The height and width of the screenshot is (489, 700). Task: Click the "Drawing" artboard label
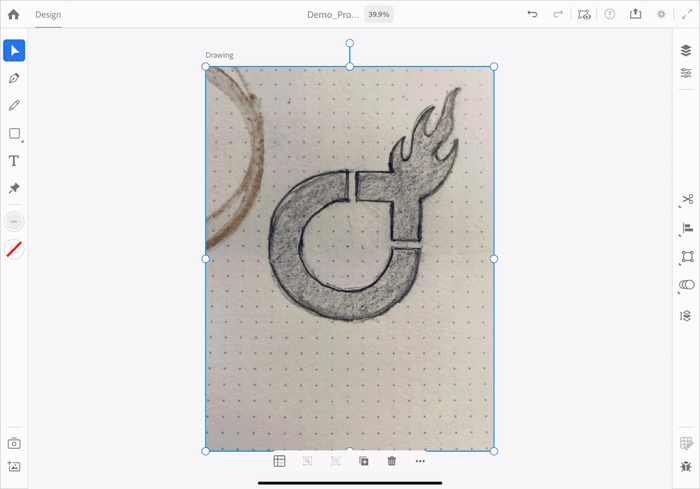[219, 55]
